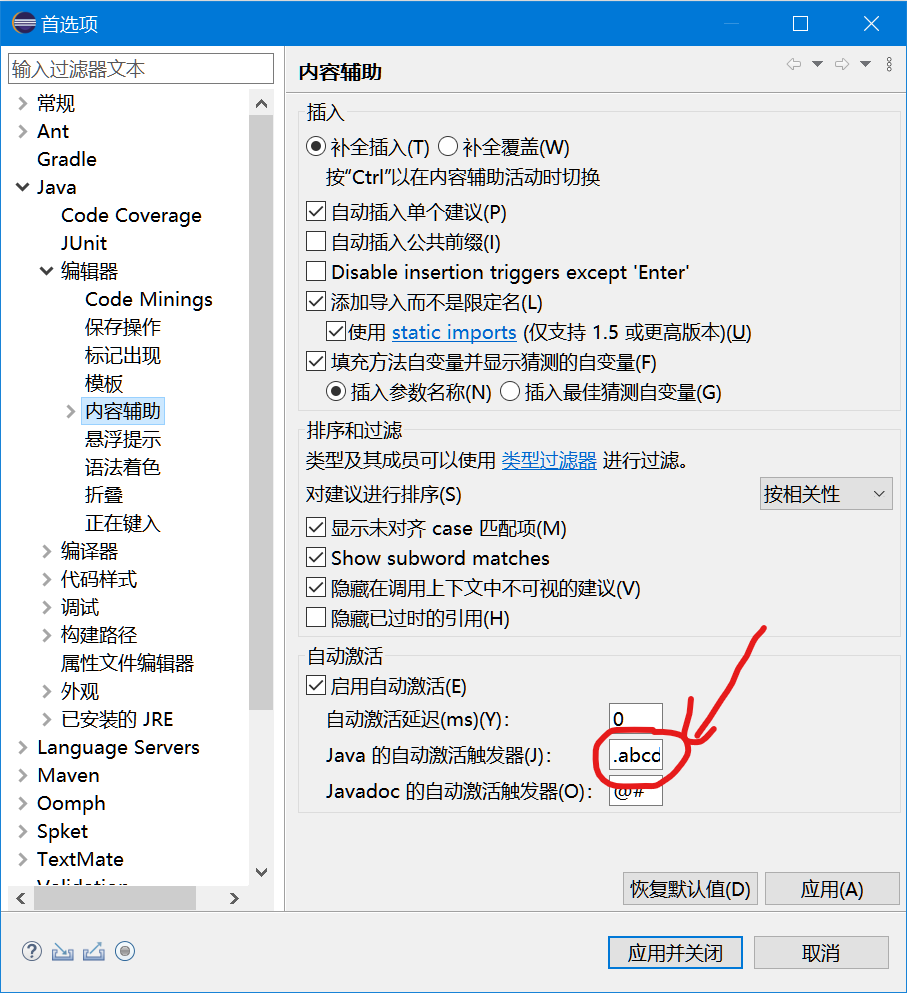The image size is (907, 993).
Task: Click the Java auto-activation triggers field
Action: (637, 755)
